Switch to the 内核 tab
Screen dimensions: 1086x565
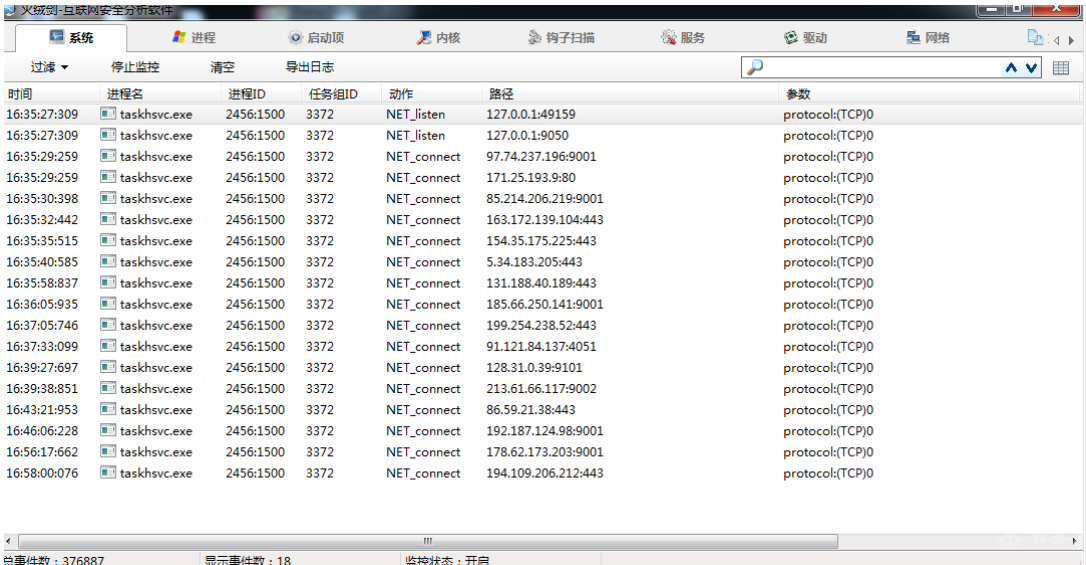438,37
